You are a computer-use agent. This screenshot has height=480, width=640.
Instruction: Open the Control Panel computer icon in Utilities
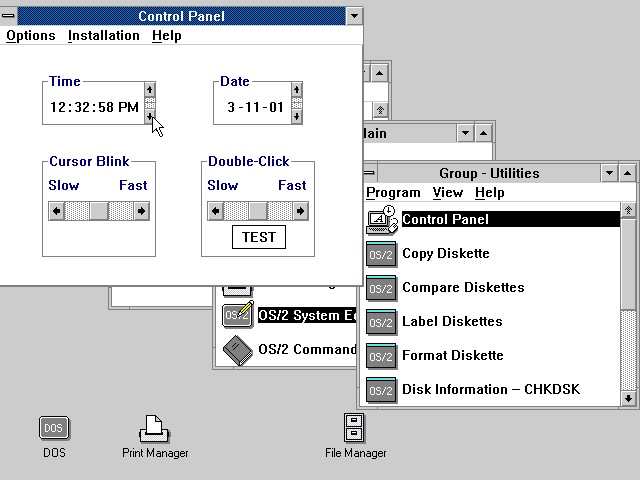[x=382, y=220]
